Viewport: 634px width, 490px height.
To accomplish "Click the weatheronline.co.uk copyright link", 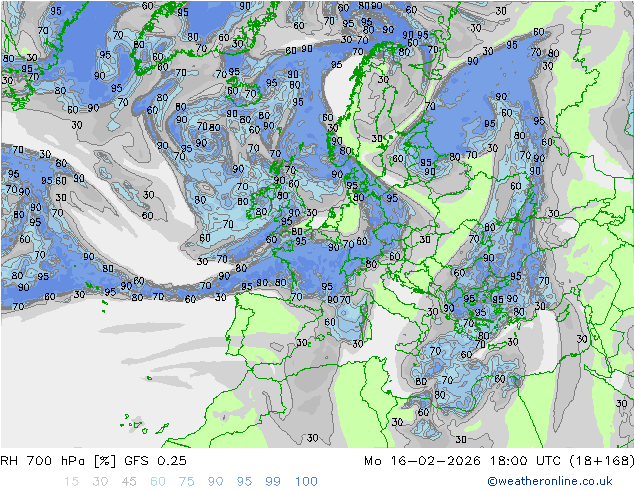I will pyautogui.click(x=550, y=481).
